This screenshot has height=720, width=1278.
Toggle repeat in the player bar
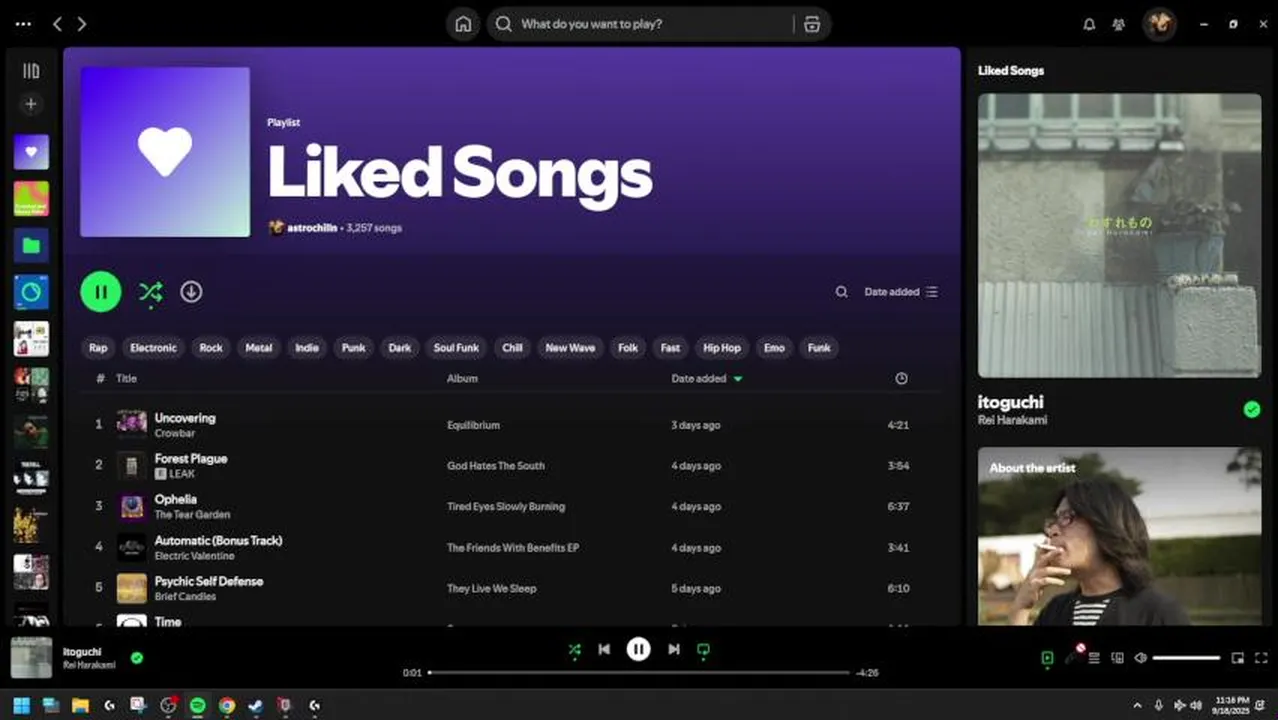[703, 650]
